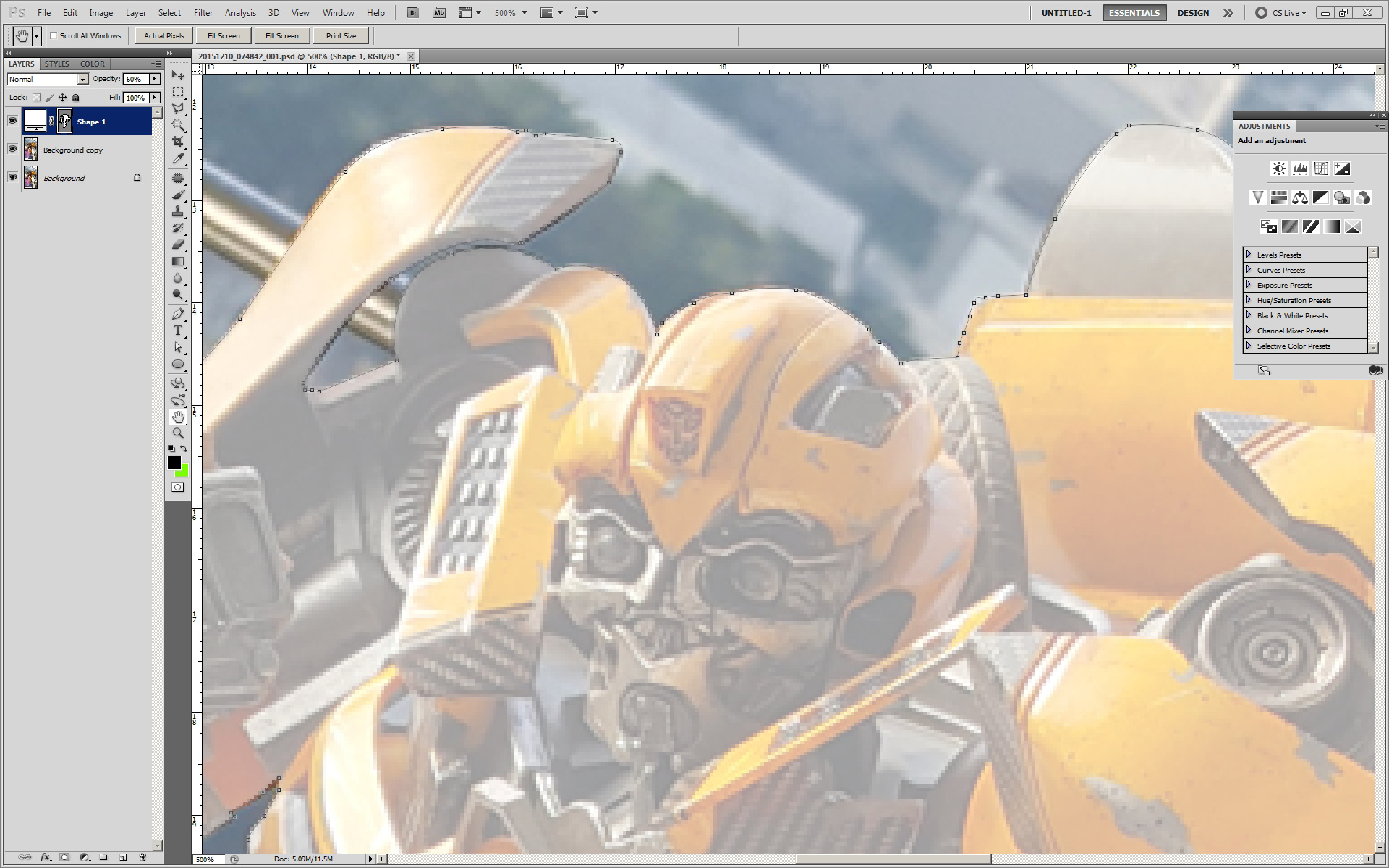Screen dimensions: 1389x868
Task: Hide the Background copy layer
Action: [x=12, y=149]
